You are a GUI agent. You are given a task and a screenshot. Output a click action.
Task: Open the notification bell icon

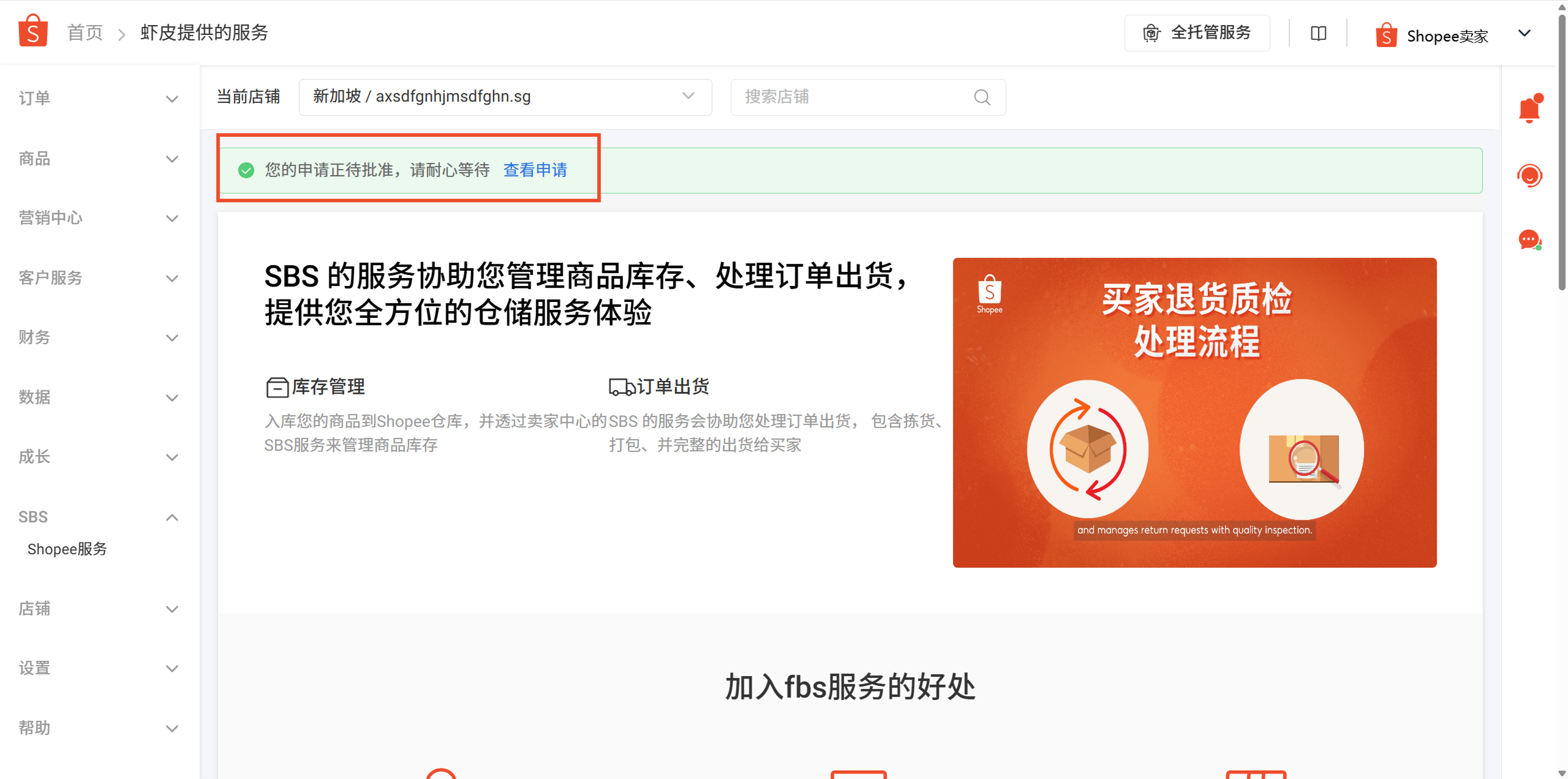pos(1530,109)
